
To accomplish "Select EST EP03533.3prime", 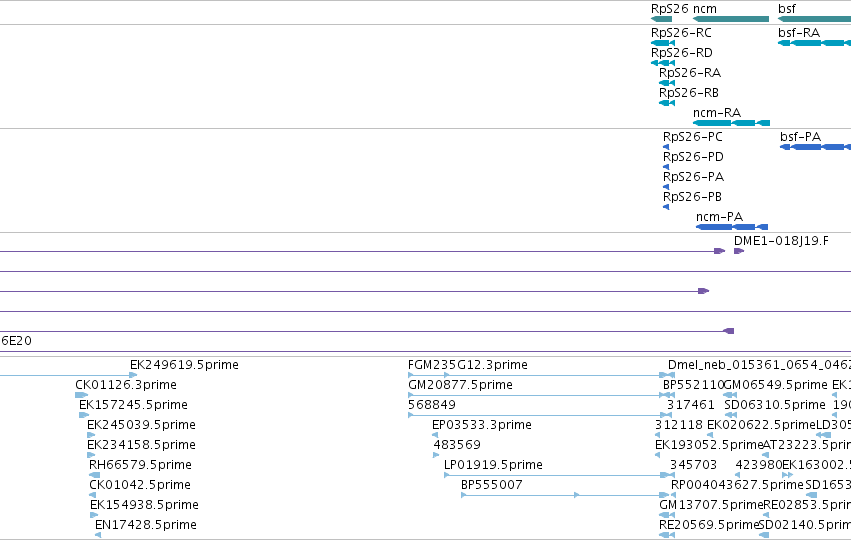I will pos(481,425).
